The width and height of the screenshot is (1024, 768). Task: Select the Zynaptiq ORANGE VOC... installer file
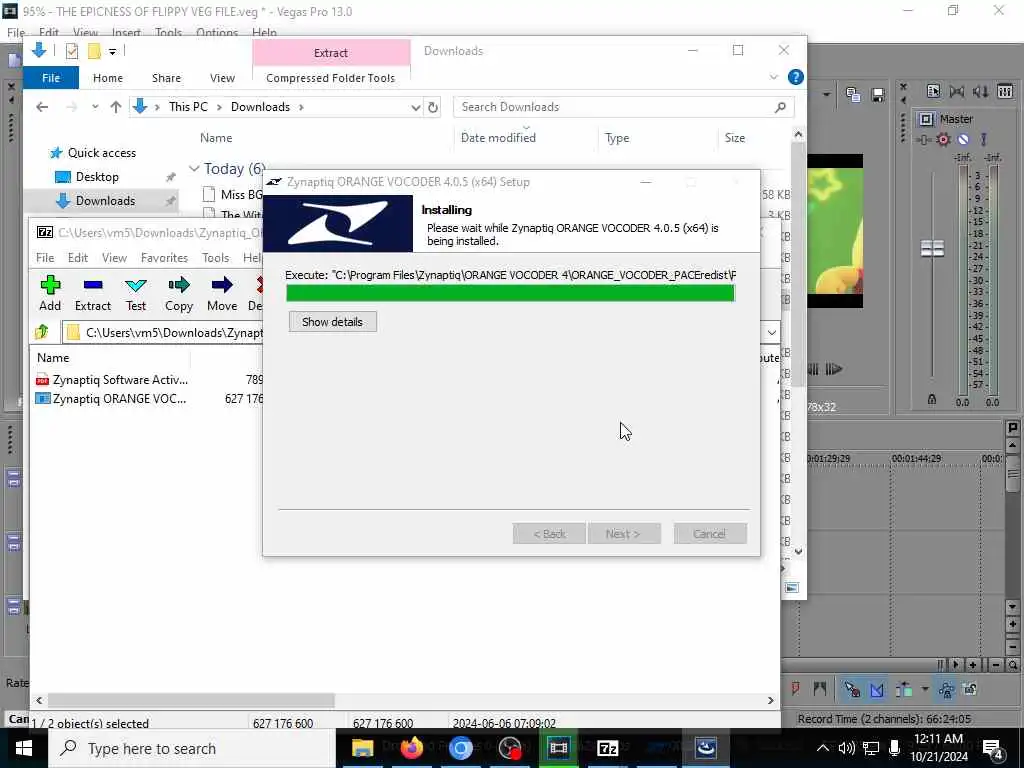coord(111,398)
